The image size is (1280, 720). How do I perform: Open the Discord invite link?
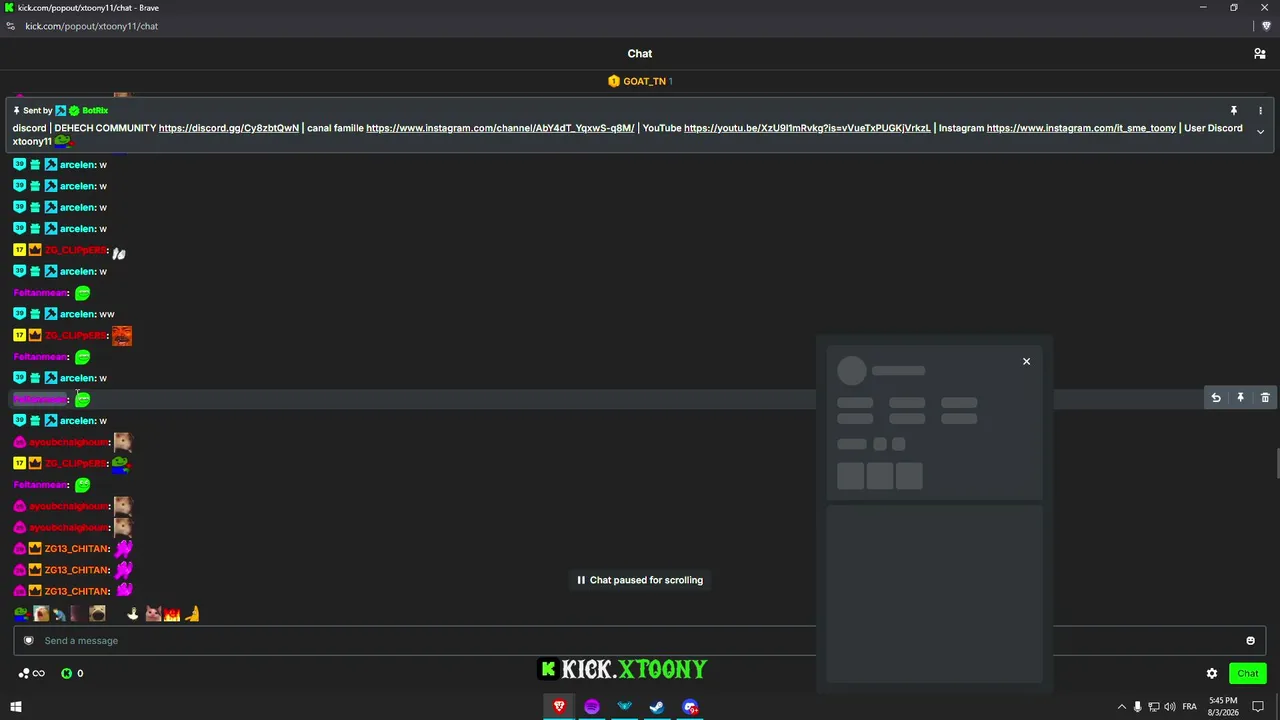point(229,128)
